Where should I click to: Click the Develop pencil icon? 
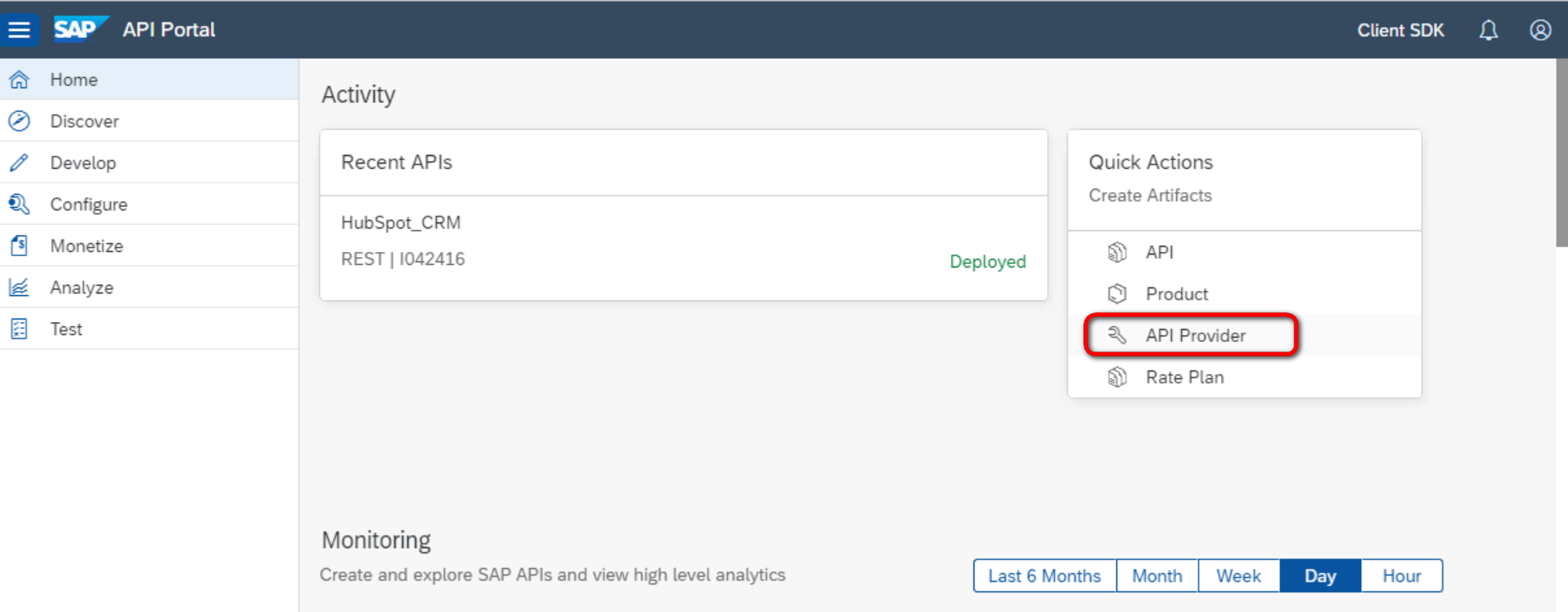pyautogui.click(x=19, y=162)
